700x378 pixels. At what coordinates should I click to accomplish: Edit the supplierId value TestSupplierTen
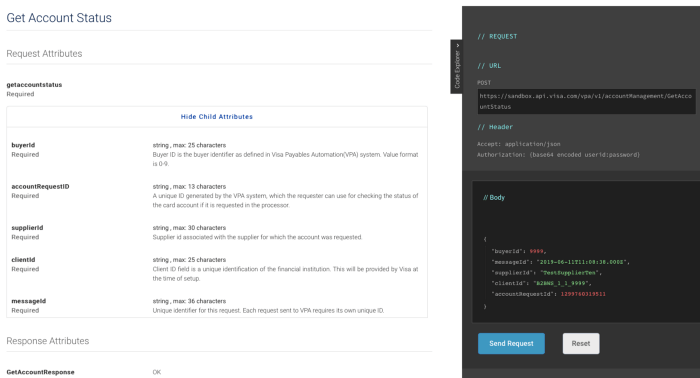click(570, 273)
